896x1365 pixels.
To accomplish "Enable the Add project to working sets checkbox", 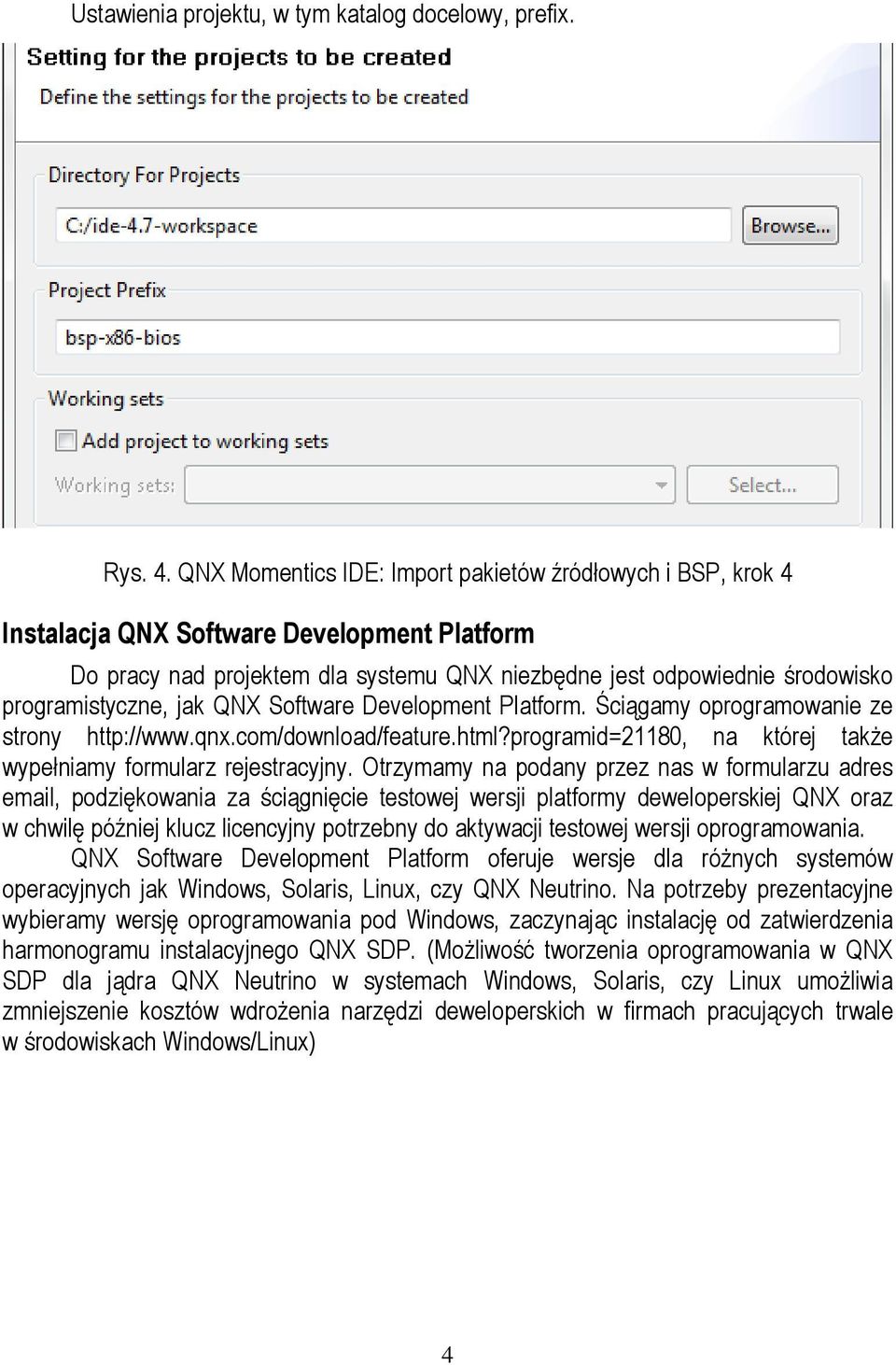I will coord(65,441).
